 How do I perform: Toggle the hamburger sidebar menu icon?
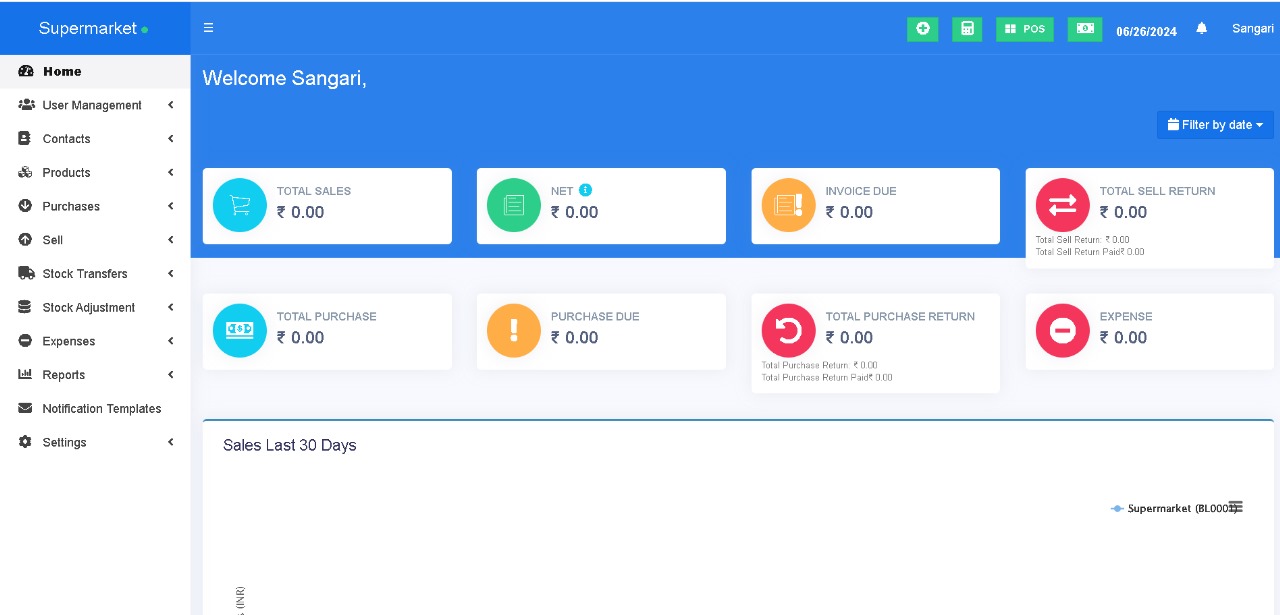tap(208, 28)
